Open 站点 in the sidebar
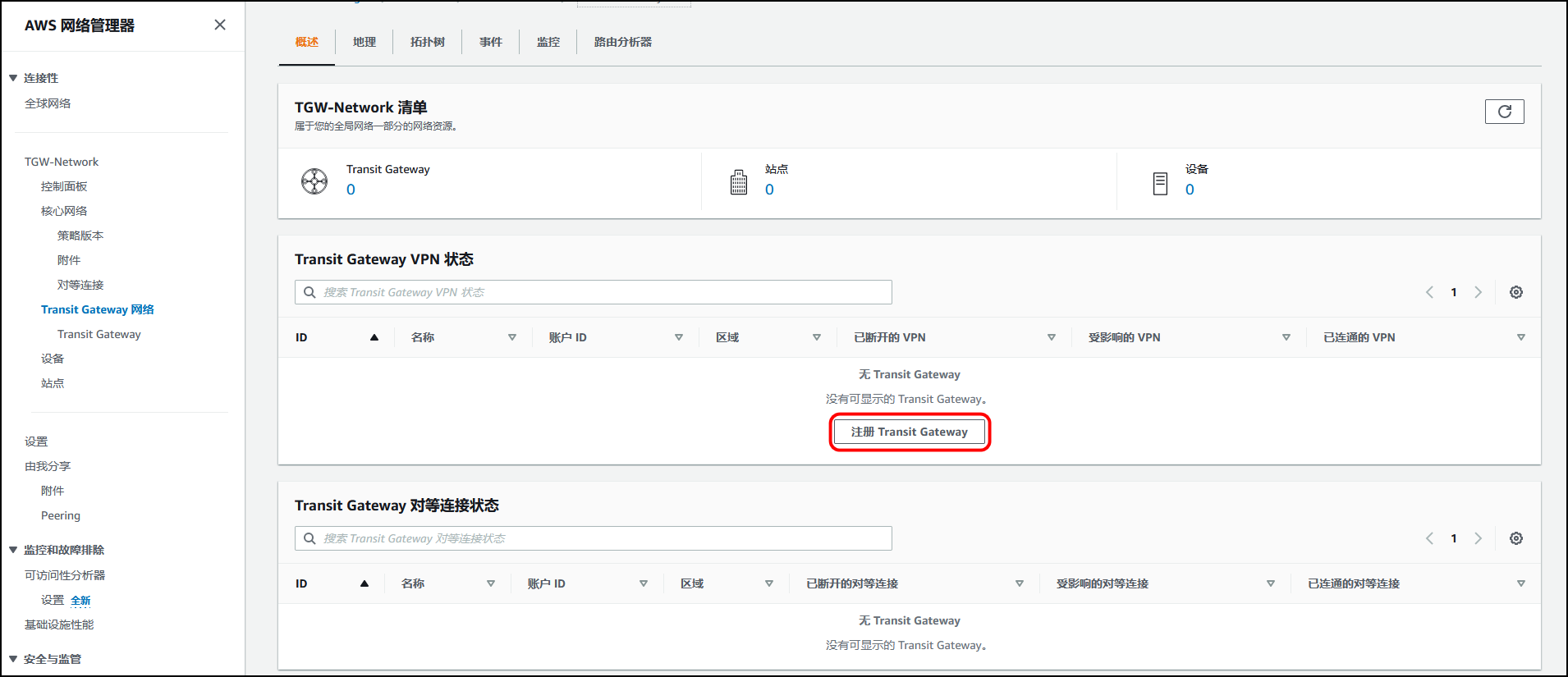Viewport: 1568px width, 677px height. (53, 383)
